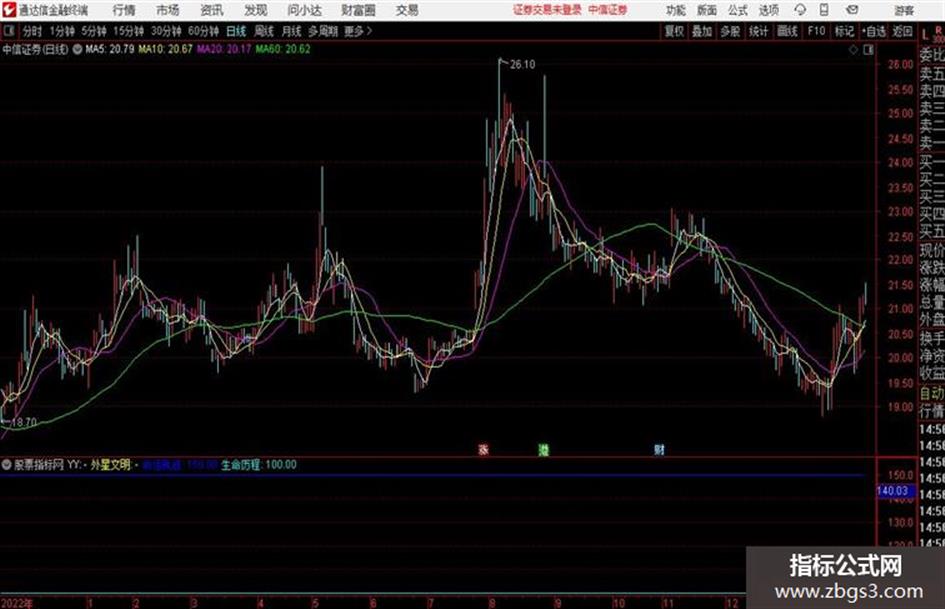This screenshot has height=609, width=945.
Task: Open the 功能 menu
Action: coord(676,10)
